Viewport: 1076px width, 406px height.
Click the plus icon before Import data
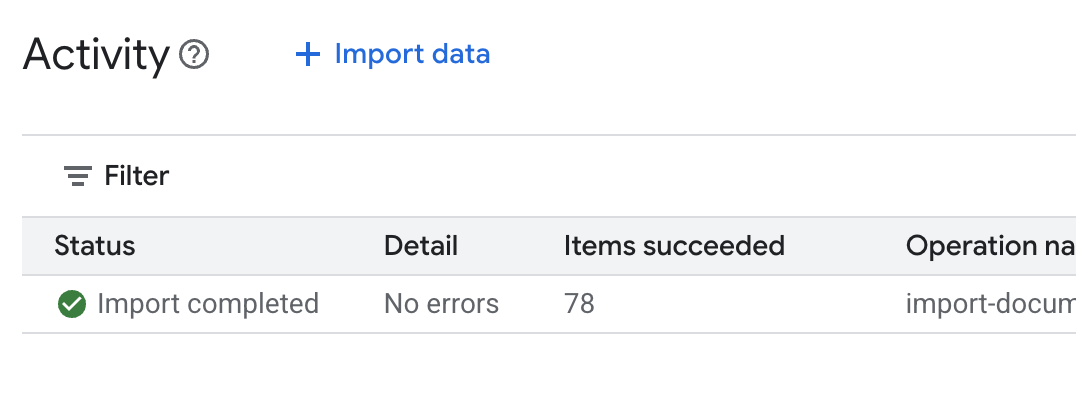(x=307, y=54)
